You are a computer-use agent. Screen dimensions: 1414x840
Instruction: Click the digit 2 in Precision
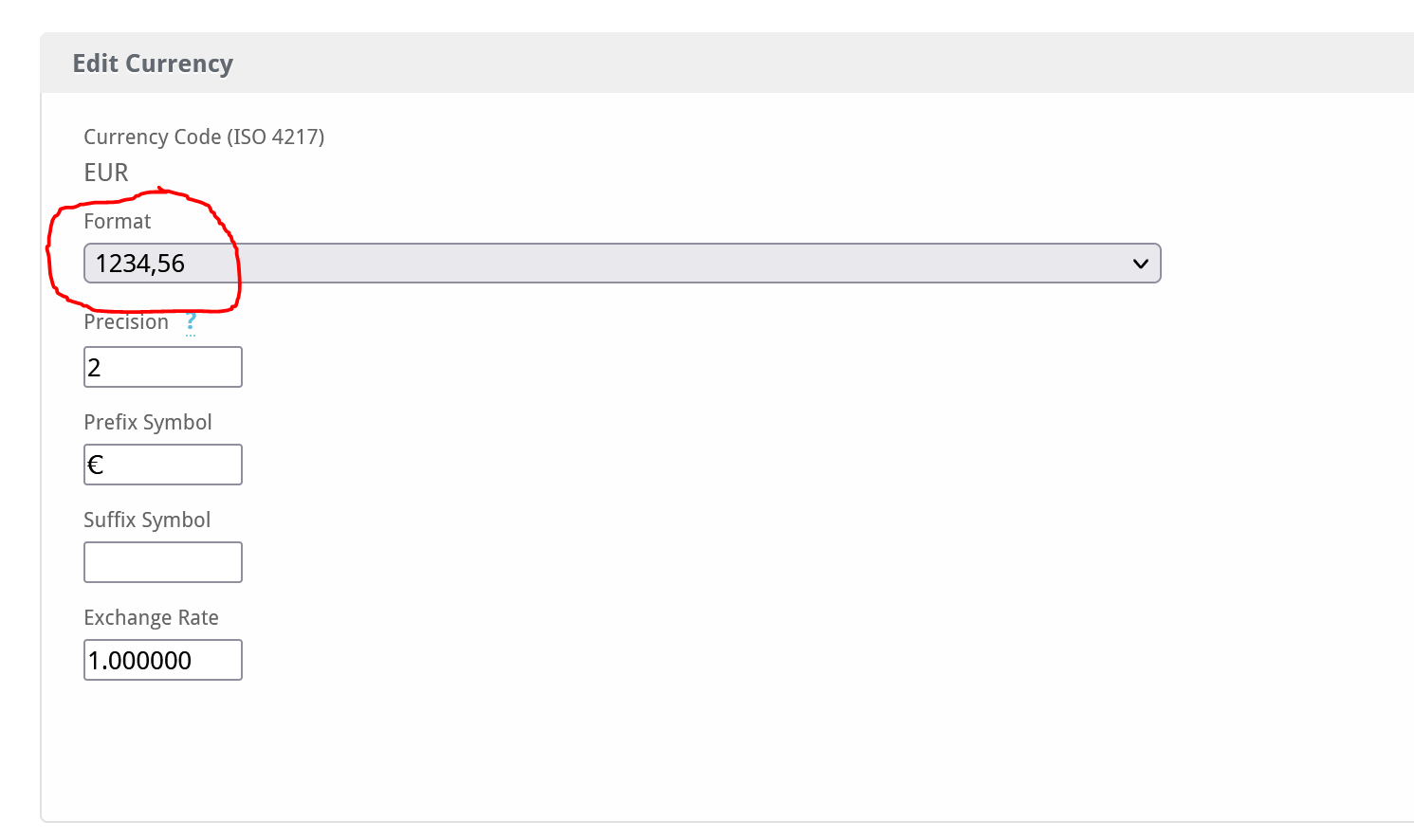94,368
